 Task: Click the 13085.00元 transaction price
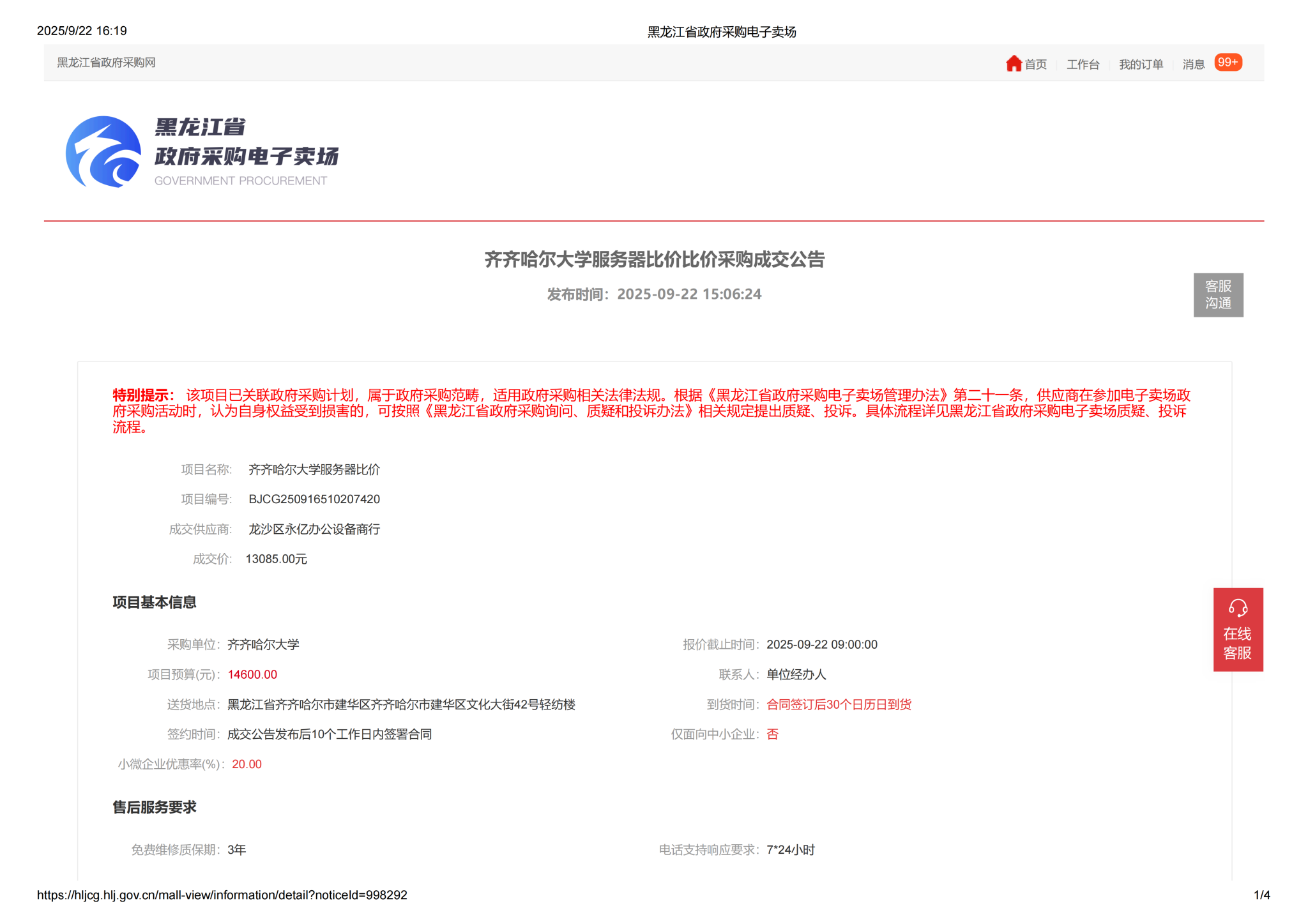pyautogui.click(x=276, y=559)
